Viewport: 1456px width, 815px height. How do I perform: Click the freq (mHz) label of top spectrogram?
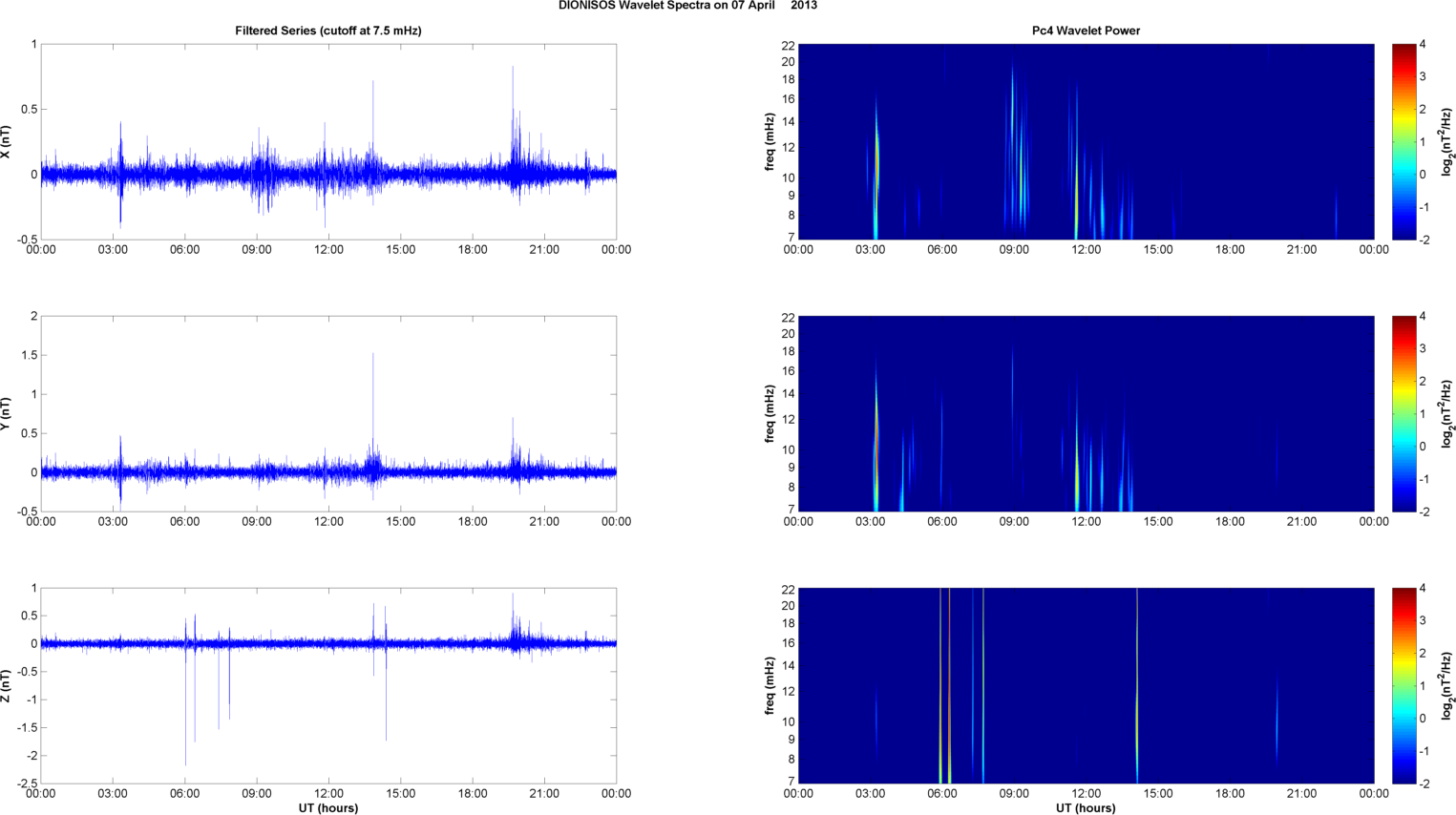tap(770, 142)
